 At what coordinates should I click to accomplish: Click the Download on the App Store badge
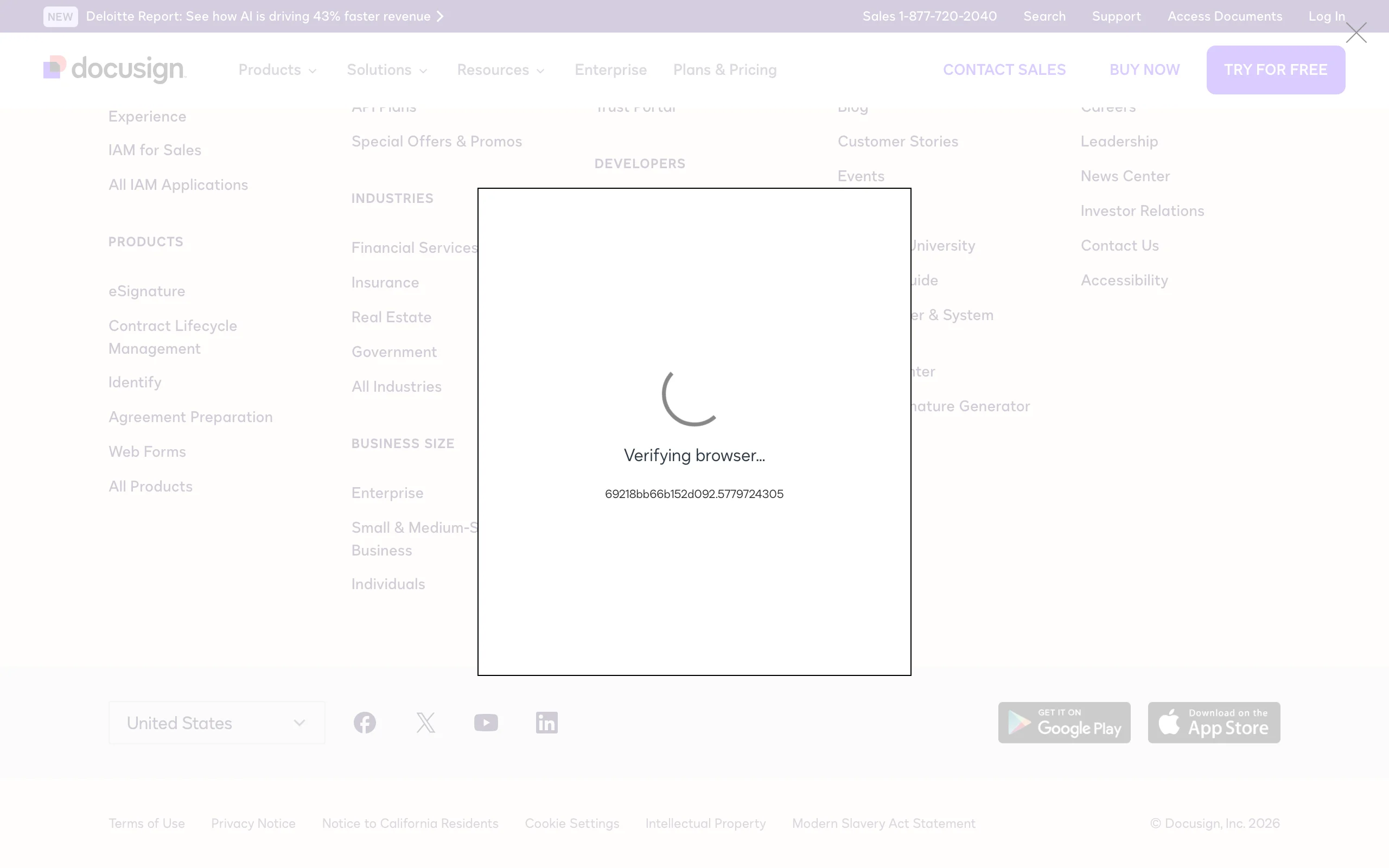[x=1214, y=722]
